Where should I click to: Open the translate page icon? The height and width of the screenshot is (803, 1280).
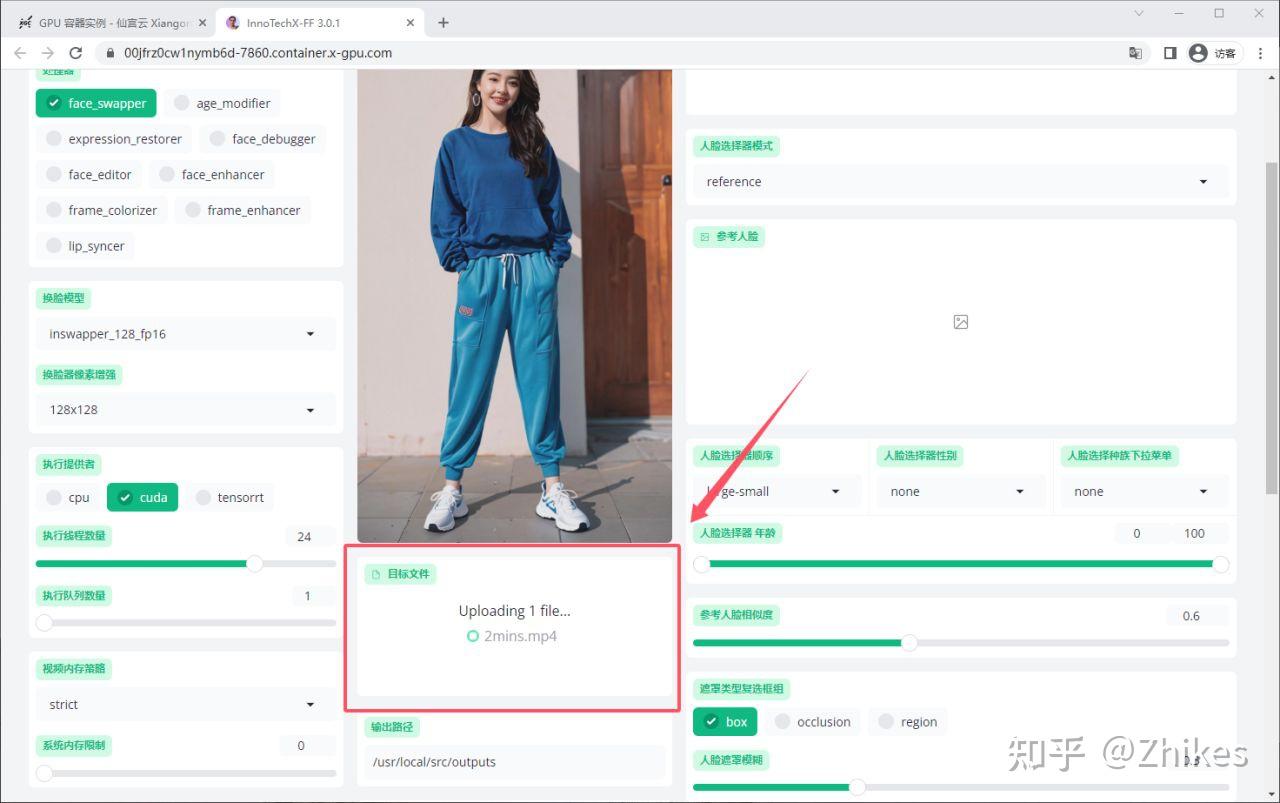[1135, 53]
